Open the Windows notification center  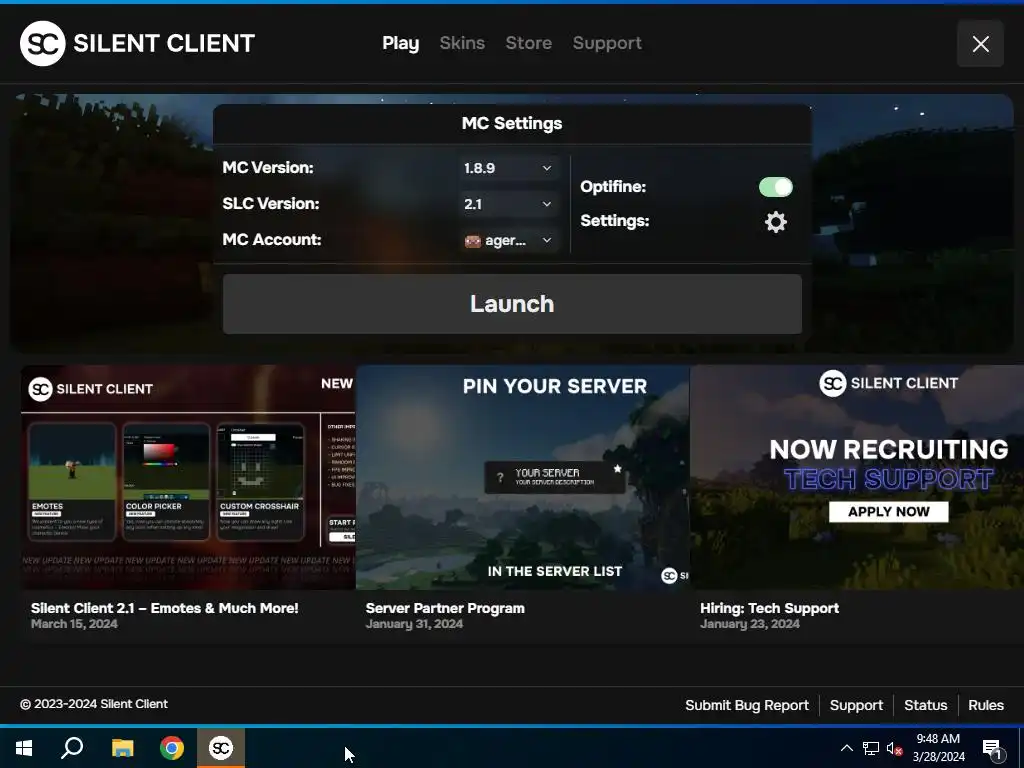(x=993, y=748)
